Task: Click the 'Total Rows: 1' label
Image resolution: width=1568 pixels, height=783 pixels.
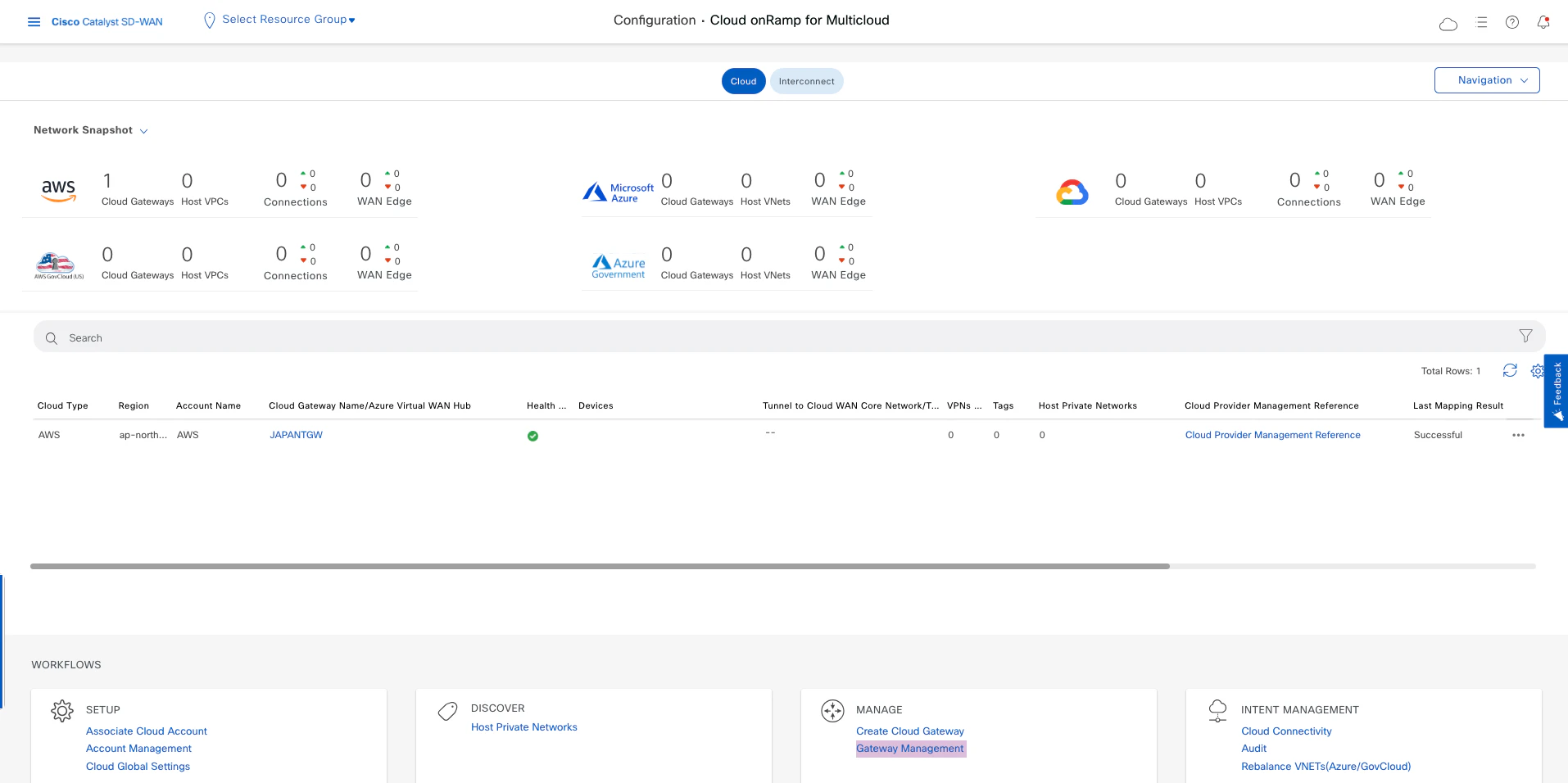Action: tap(1451, 371)
